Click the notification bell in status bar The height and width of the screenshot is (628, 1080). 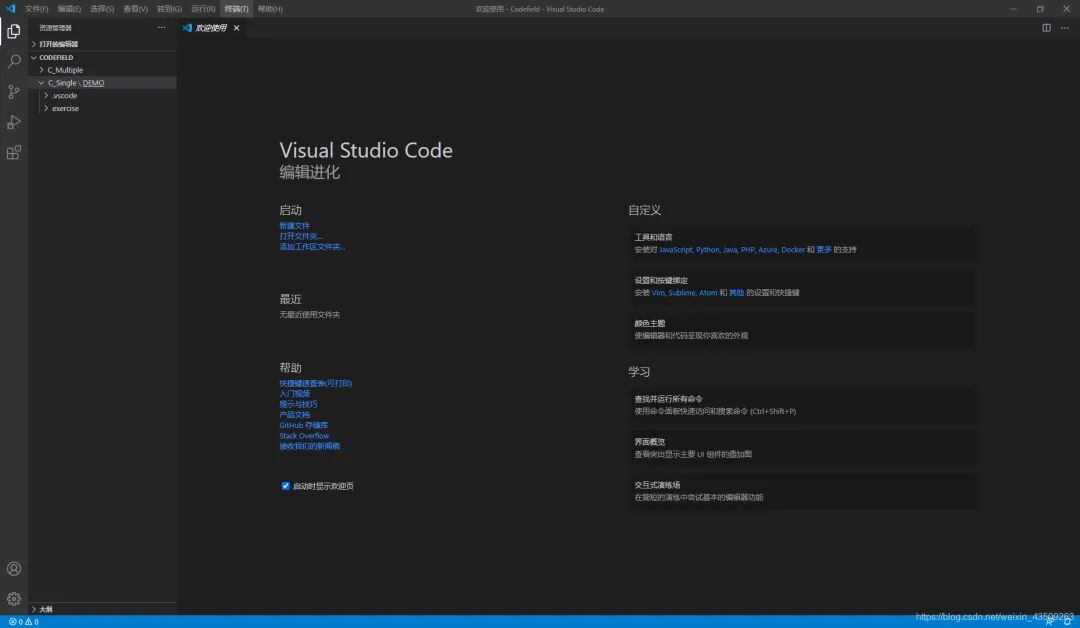click(1067, 622)
